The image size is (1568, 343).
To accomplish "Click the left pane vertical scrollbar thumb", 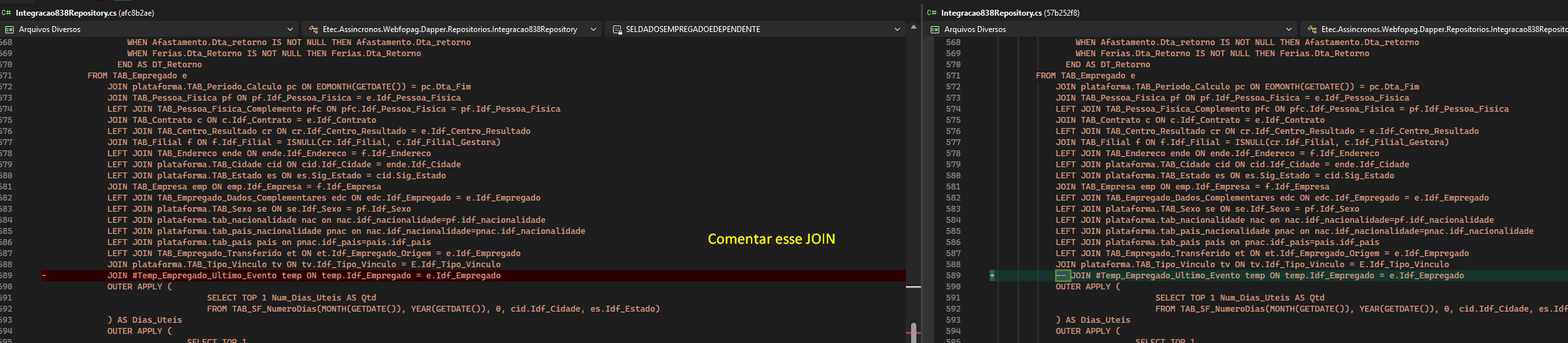I will [x=914, y=333].
